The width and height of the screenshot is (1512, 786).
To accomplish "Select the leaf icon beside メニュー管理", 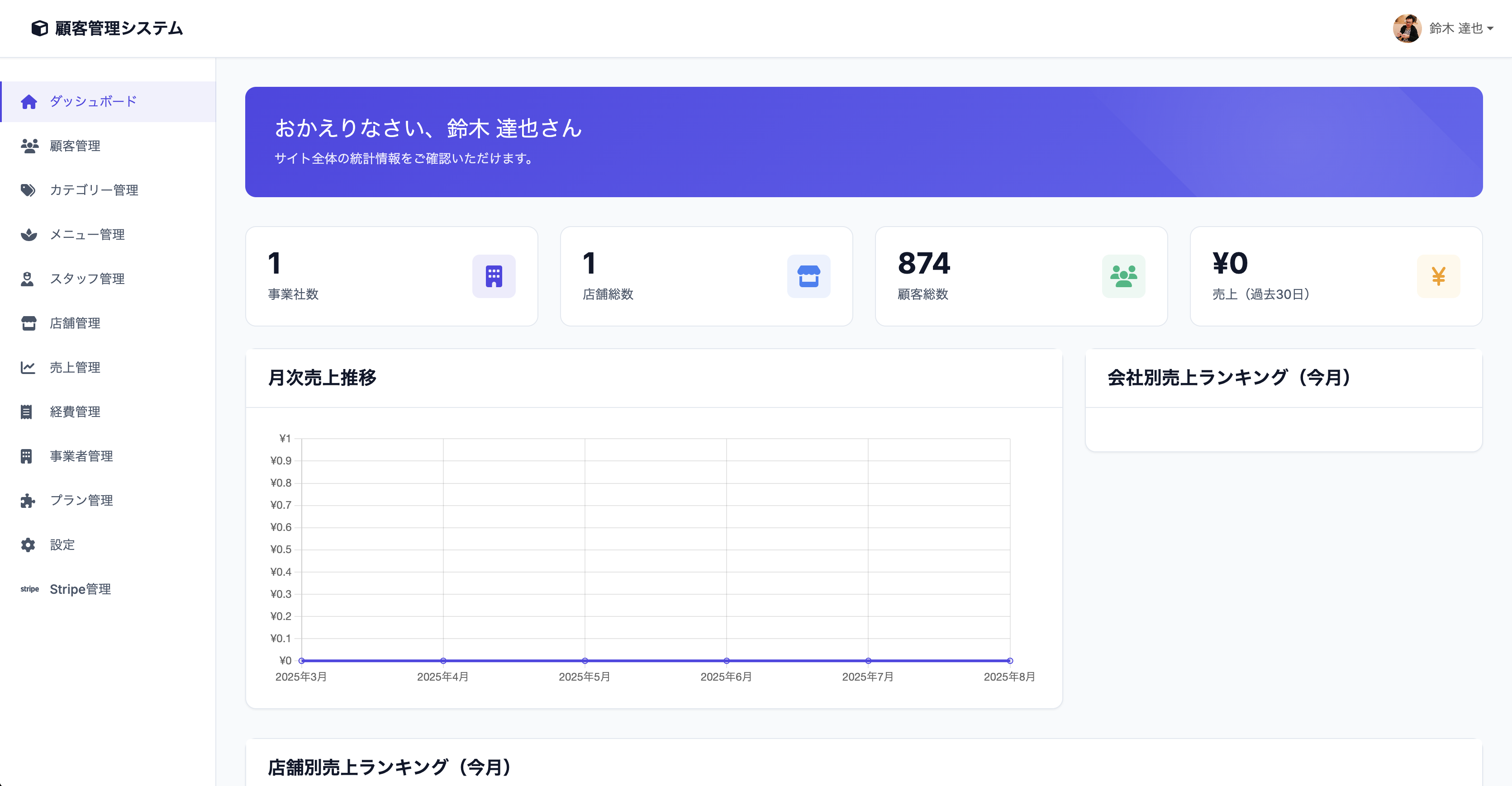I will (x=29, y=234).
